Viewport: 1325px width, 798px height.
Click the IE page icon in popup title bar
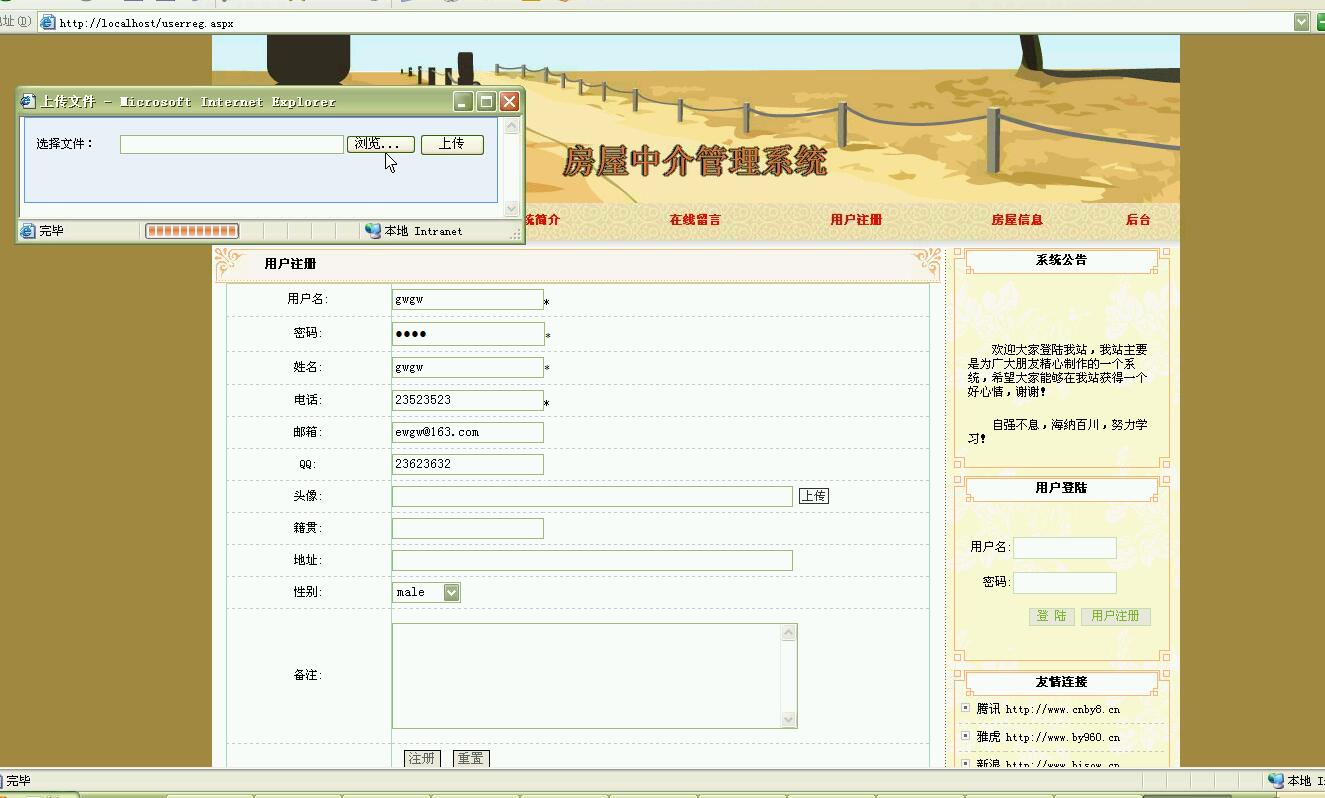point(28,102)
